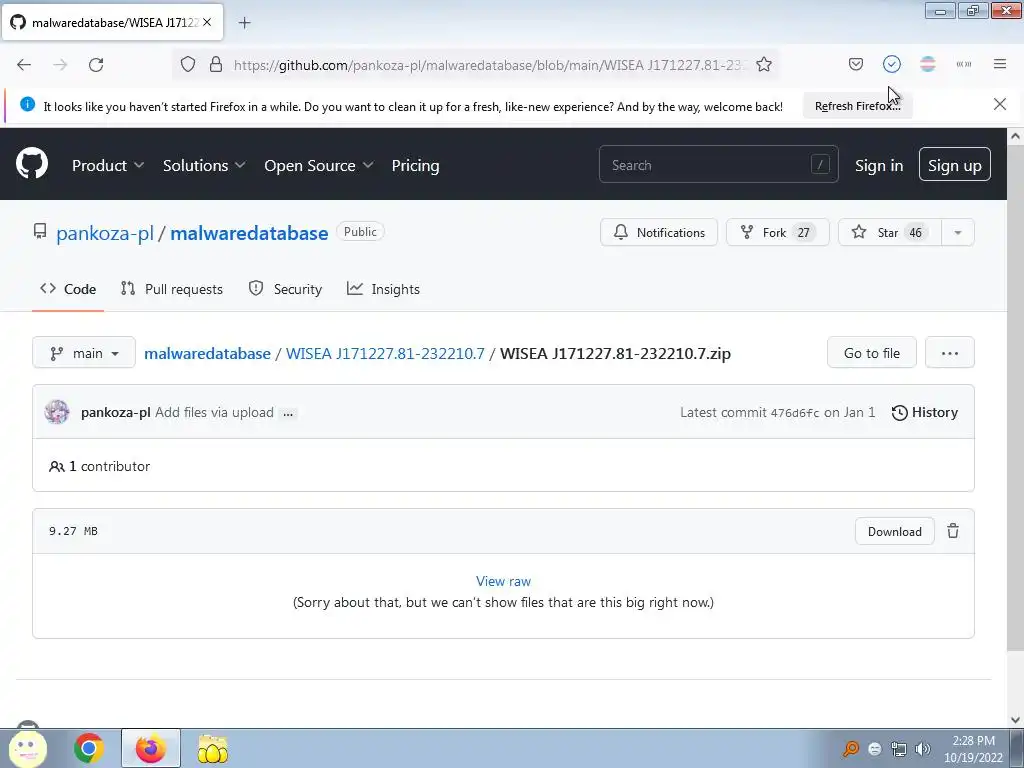The height and width of the screenshot is (768, 1024).
Task: Launch Google Chrome from the taskbar
Action: pyautogui.click(x=89, y=748)
